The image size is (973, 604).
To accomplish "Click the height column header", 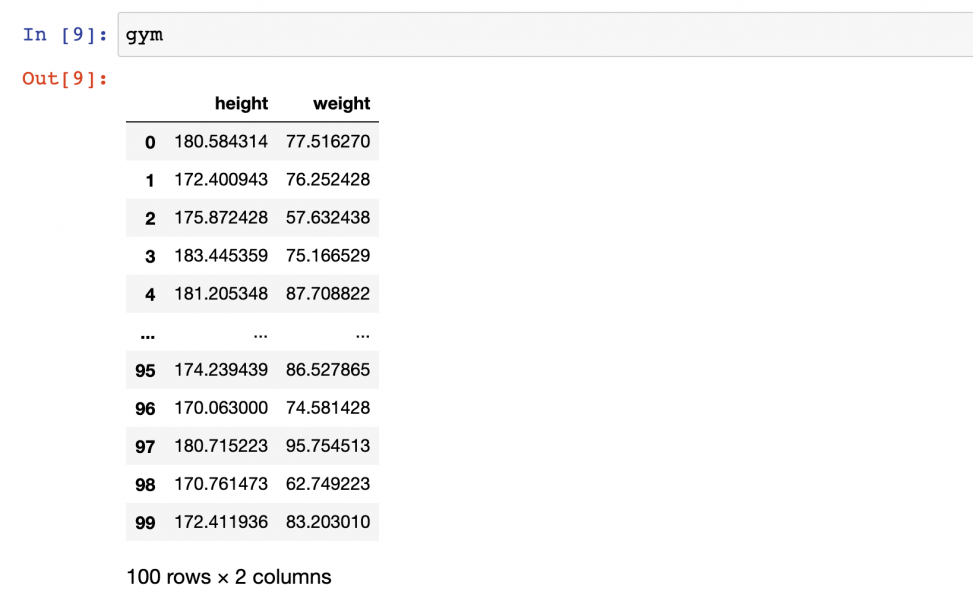I will click(x=241, y=103).
